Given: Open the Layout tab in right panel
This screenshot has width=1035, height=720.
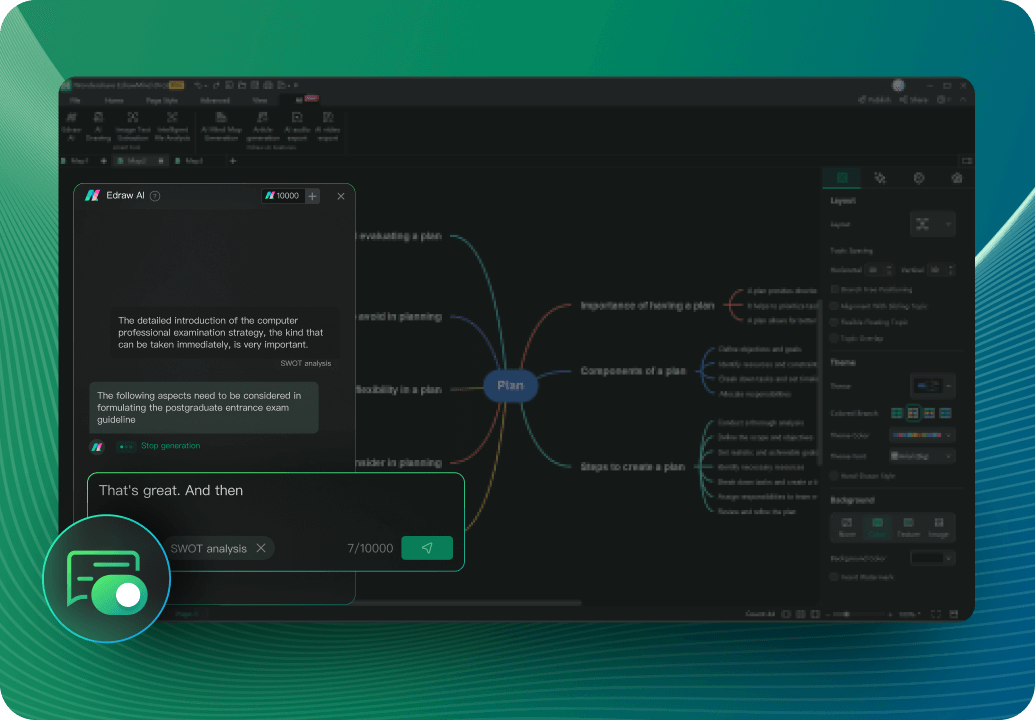Looking at the screenshot, I should click(842, 178).
